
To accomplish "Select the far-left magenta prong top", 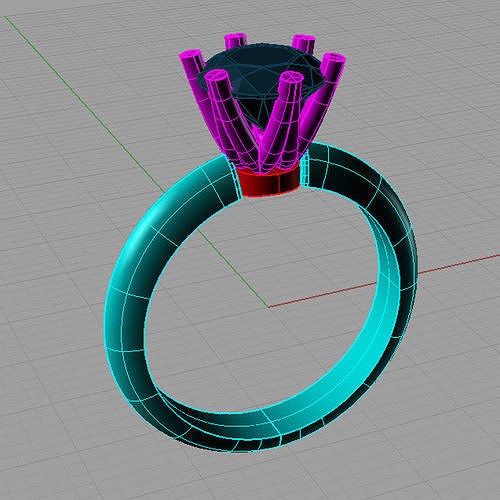I will (x=190, y=55).
